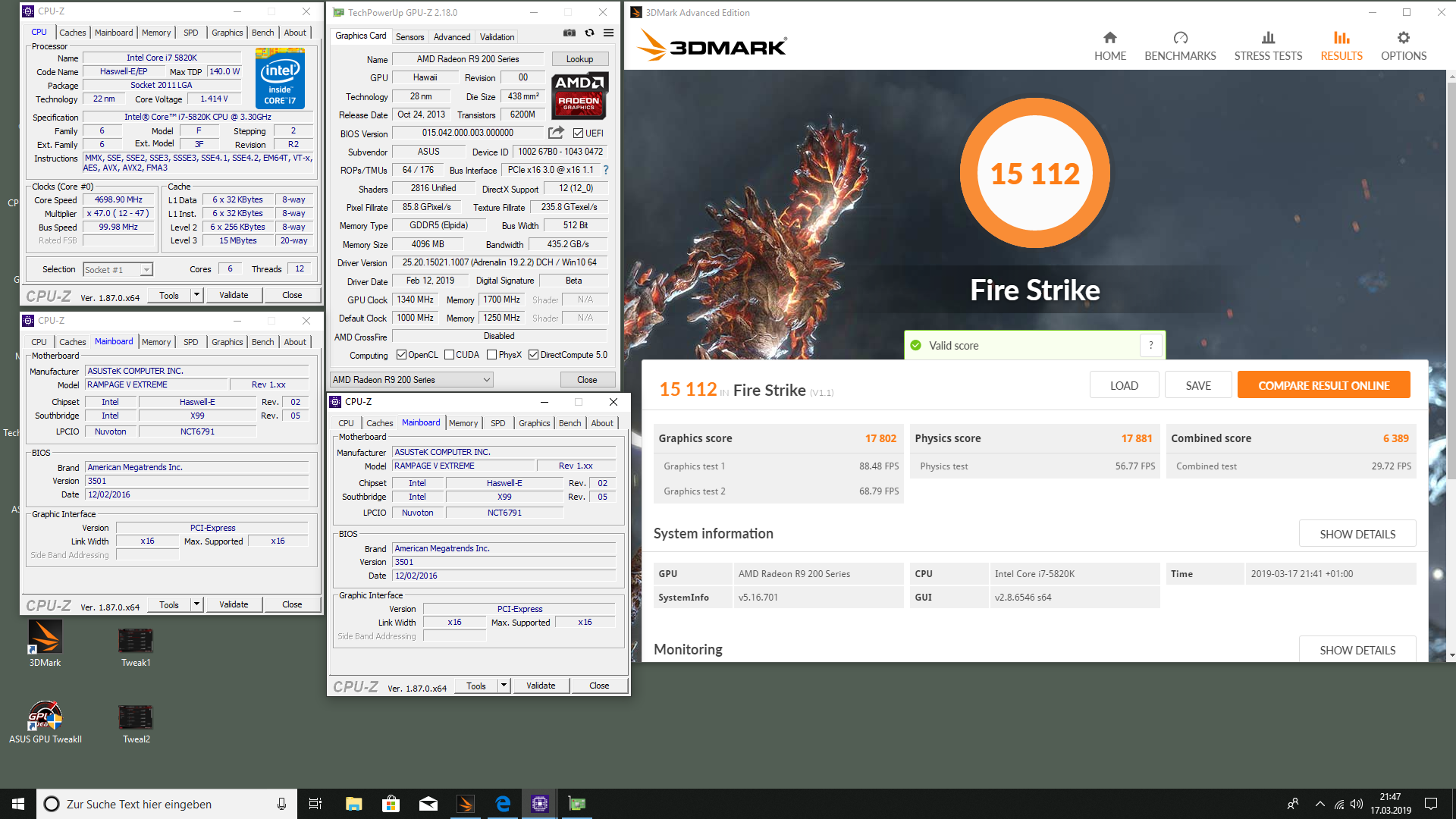Open the GPU-Z hamburger menu
1456x819 pixels.
click(608, 33)
